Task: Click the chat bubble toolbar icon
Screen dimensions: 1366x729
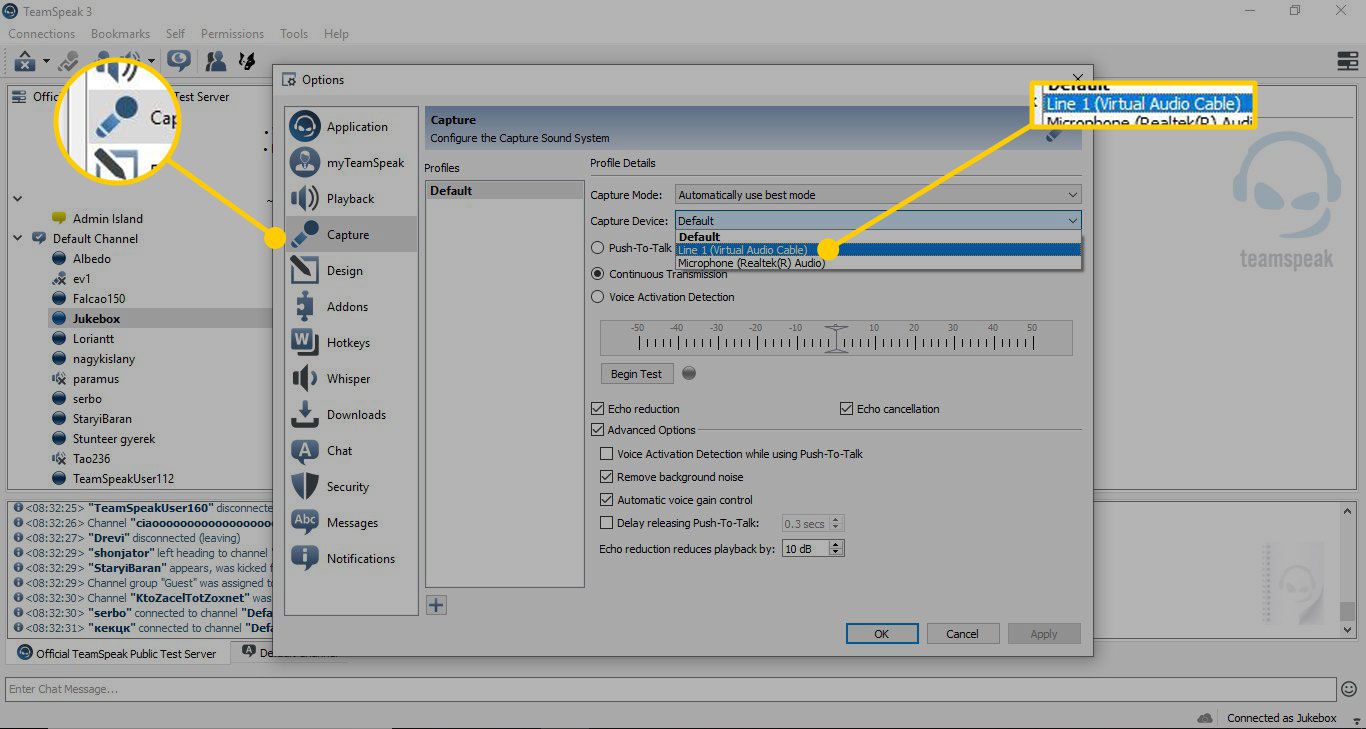Action: click(179, 61)
